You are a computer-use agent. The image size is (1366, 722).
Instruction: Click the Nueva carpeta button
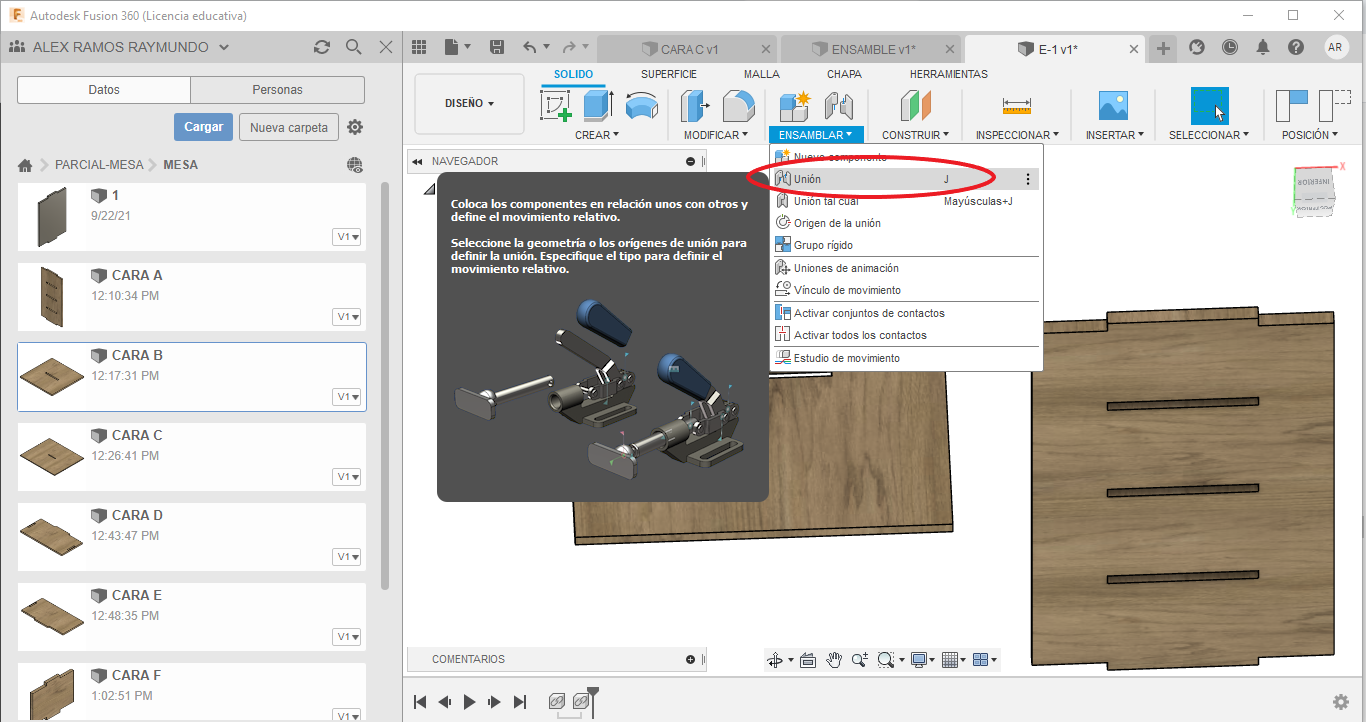point(289,127)
